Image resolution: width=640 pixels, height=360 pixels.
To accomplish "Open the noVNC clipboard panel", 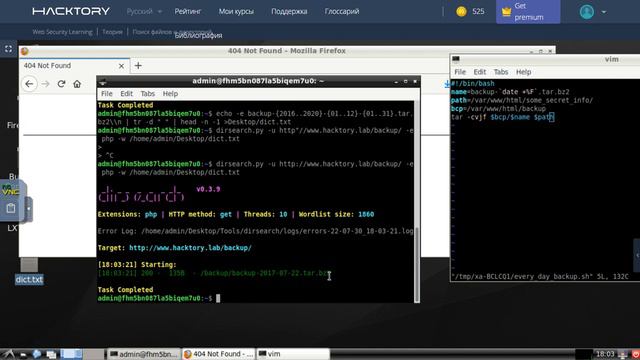I will (11, 208).
